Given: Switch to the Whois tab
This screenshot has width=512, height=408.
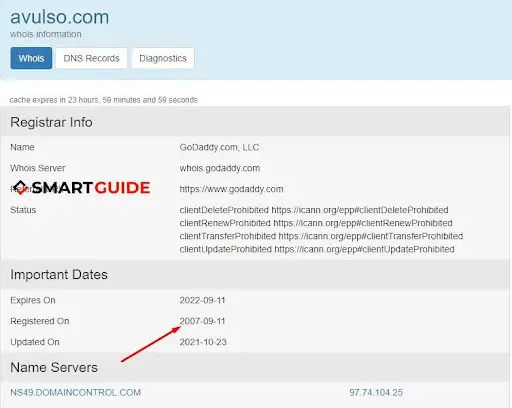Looking at the screenshot, I should [x=31, y=58].
